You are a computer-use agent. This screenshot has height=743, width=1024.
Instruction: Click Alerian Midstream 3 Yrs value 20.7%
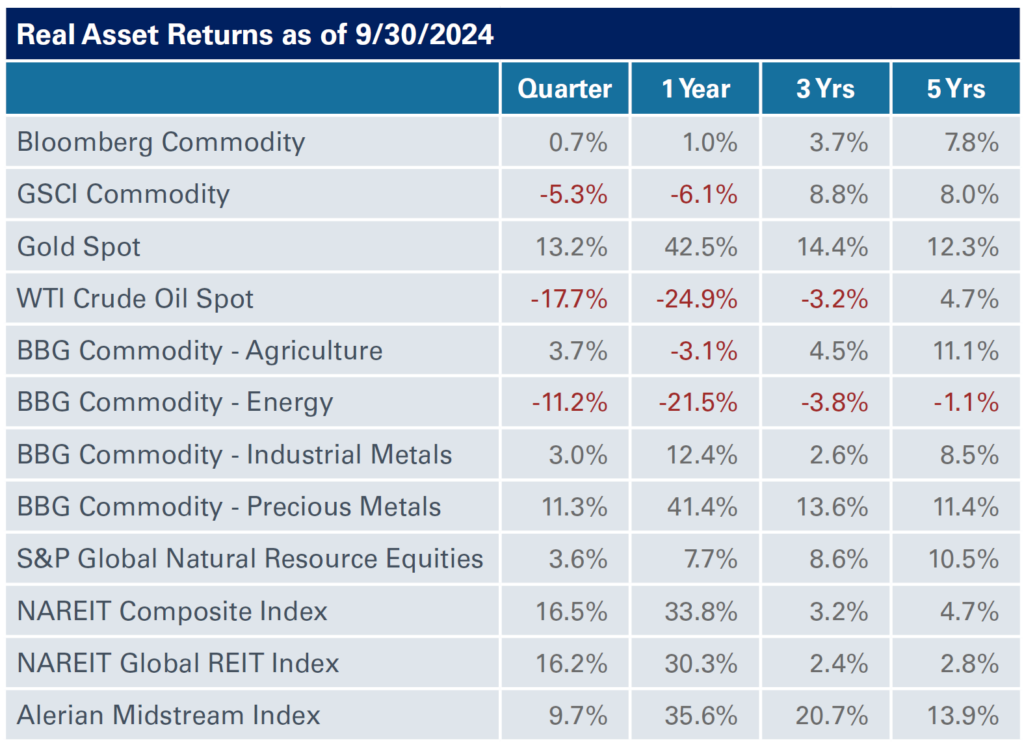[x=831, y=716]
